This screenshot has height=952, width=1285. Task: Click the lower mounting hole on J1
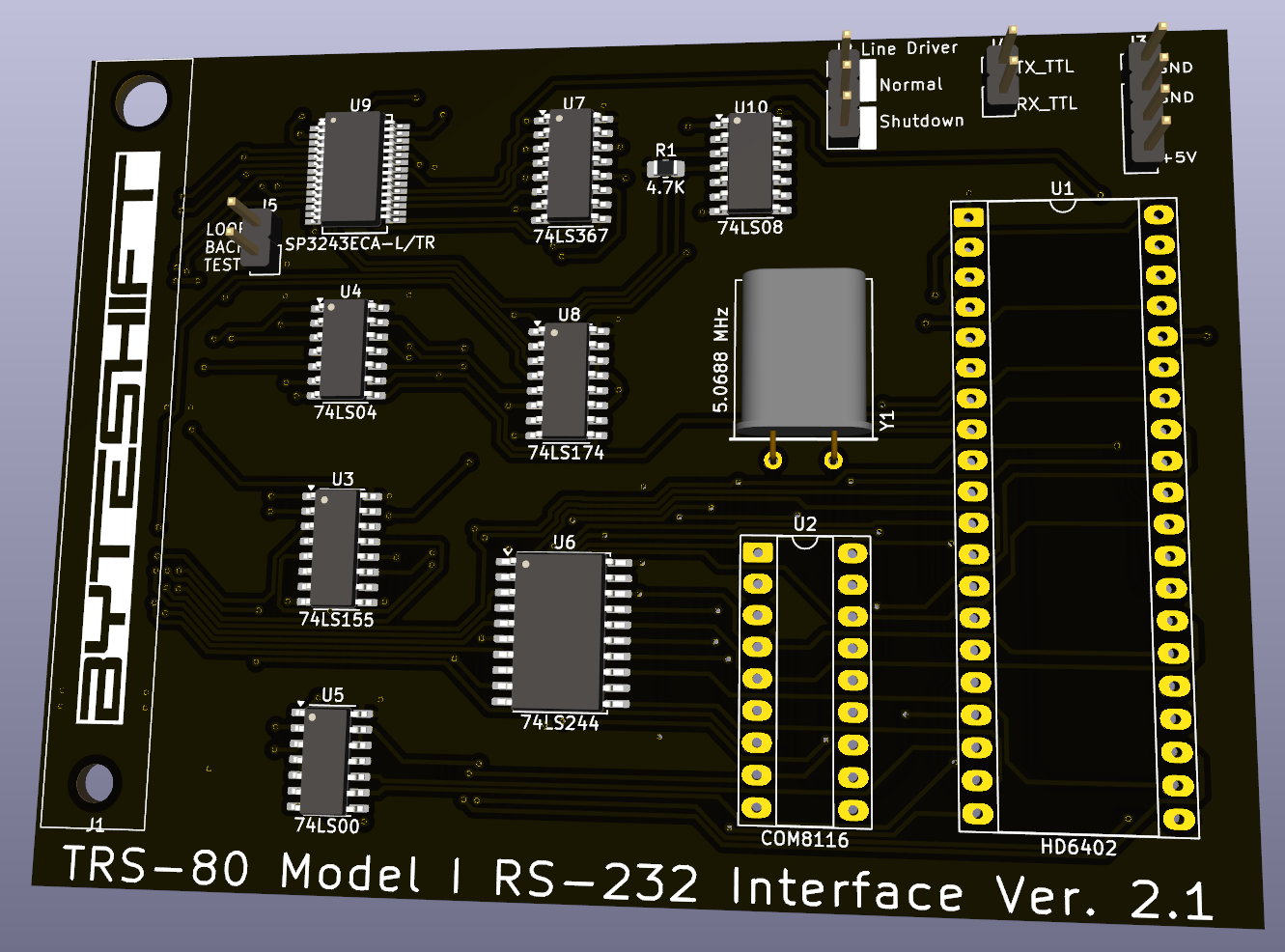[97, 782]
